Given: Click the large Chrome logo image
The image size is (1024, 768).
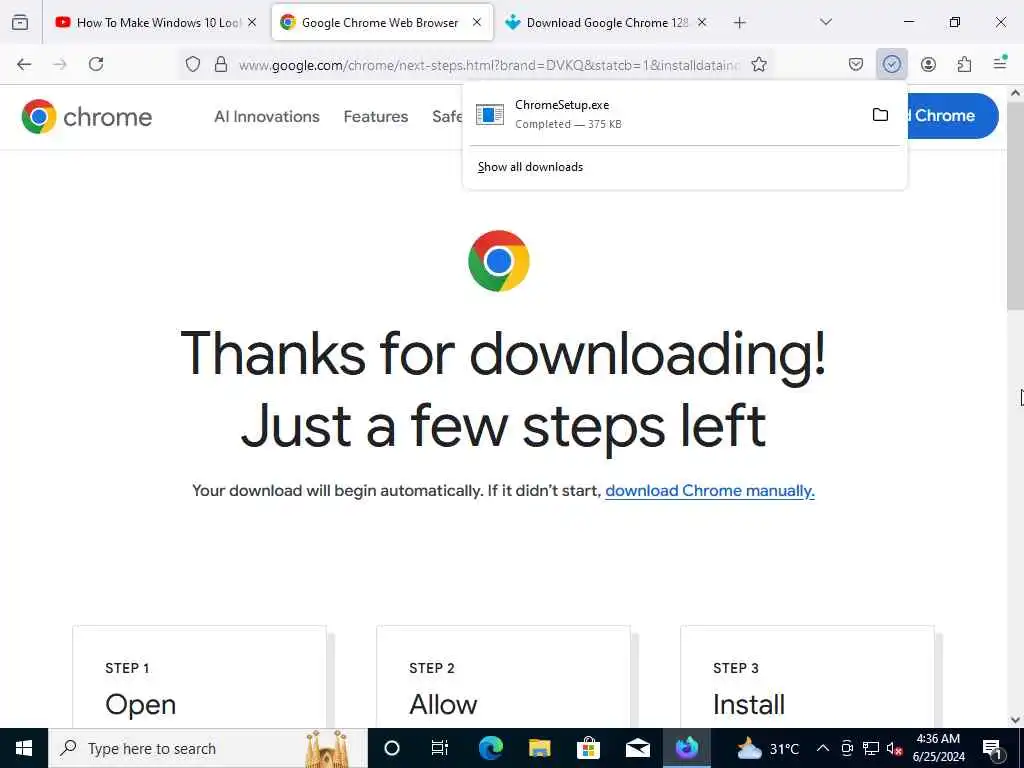Looking at the screenshot, I should pos(498,261).
